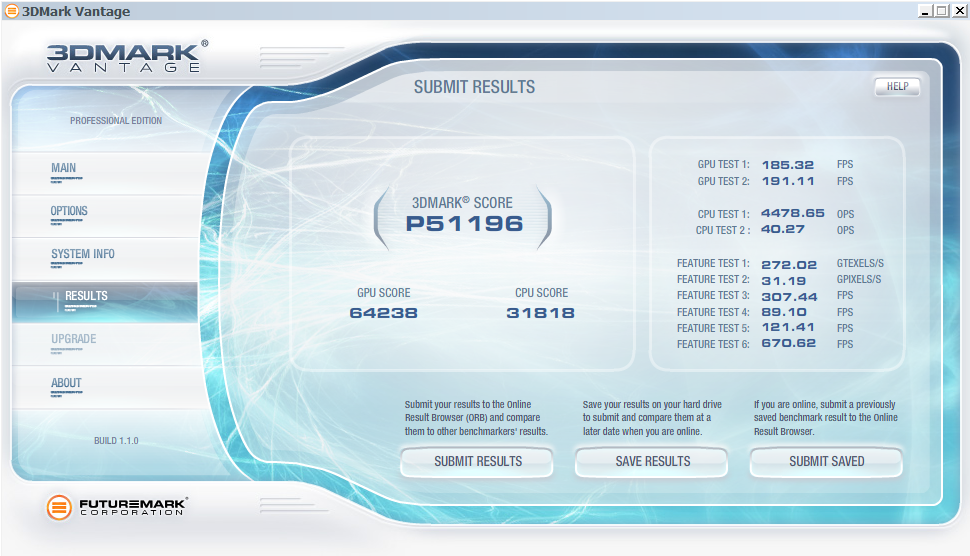
Task: Click Feature Test 5 value 121.41
Action: click(788, 327)
